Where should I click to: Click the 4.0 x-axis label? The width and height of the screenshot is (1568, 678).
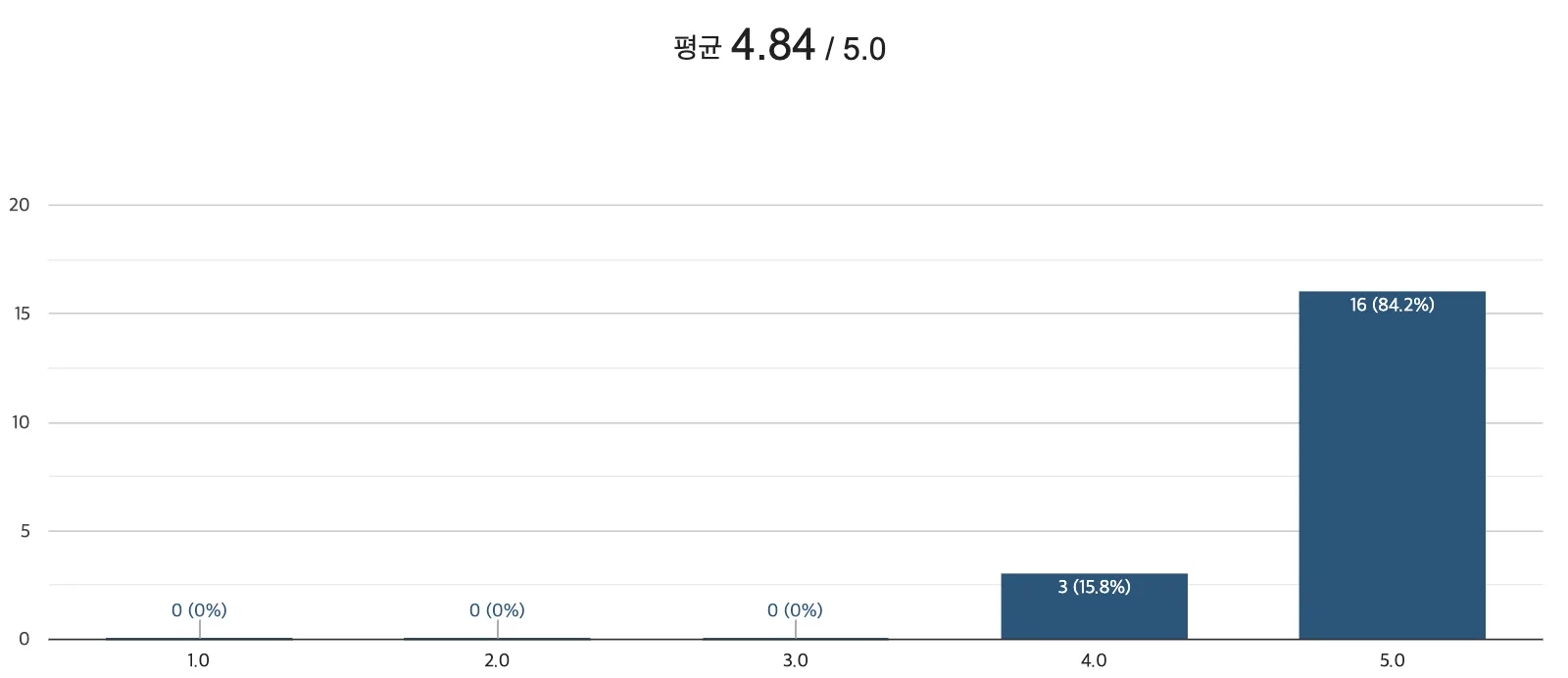(x=1094, y=660)
